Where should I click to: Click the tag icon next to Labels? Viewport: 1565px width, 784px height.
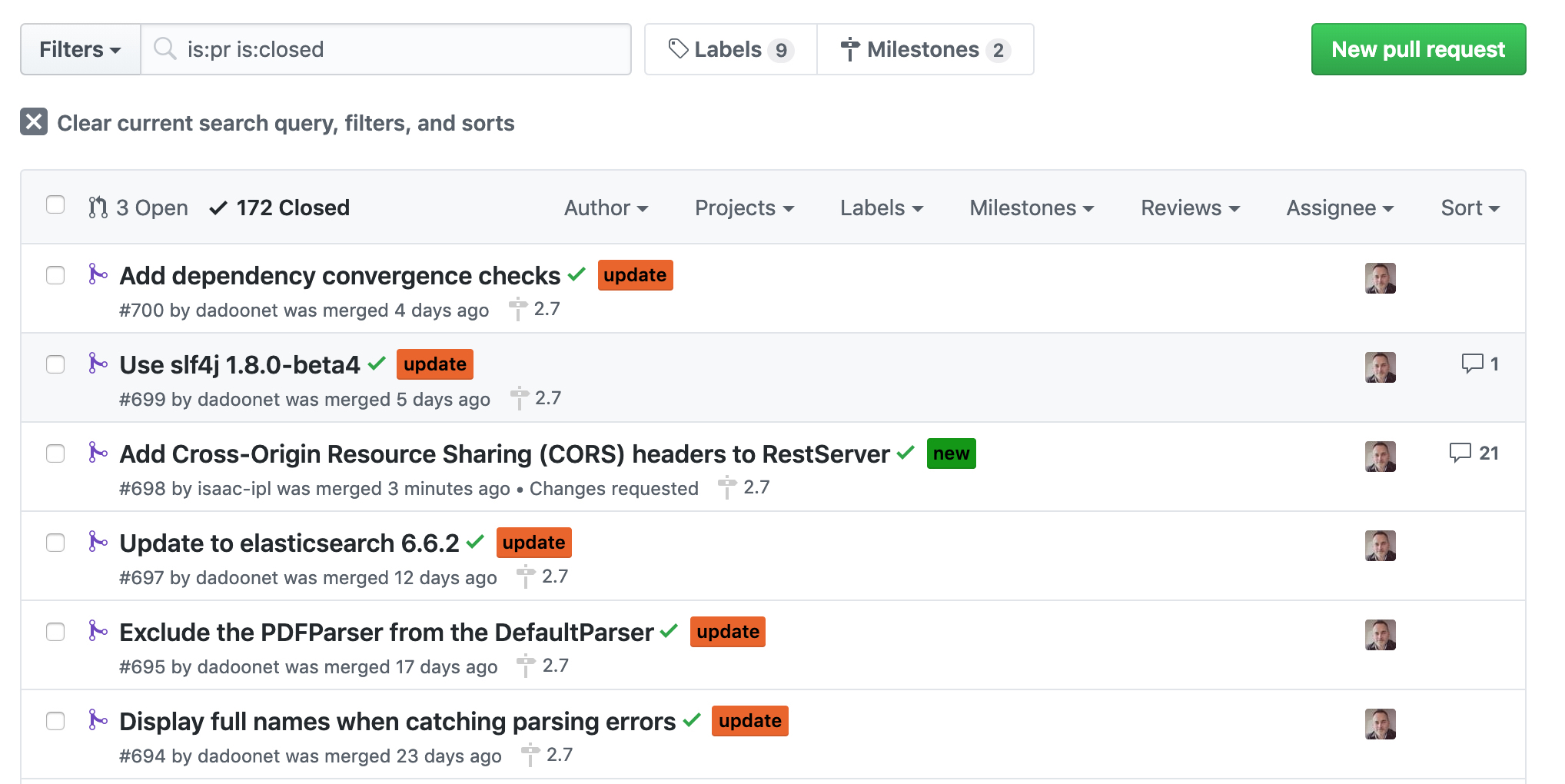[679, 48]
